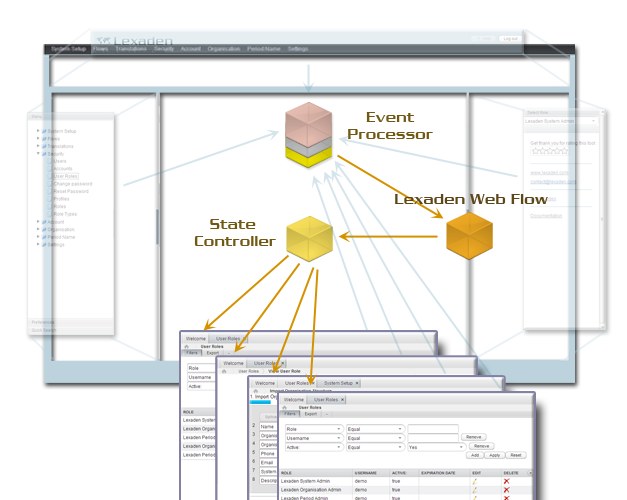Click the Role filter value field
The height and width of the screenshot is (500, 627).
(x=433, y=429)
